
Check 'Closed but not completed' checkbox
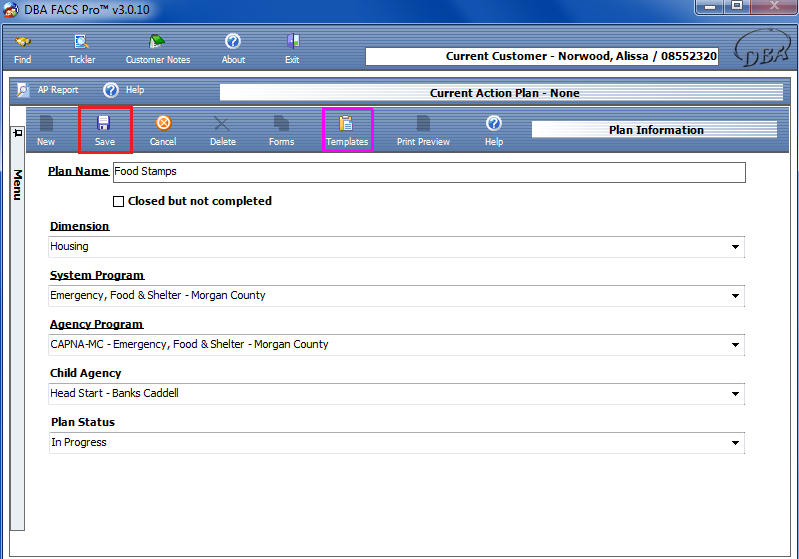click(x=119, y=201)
